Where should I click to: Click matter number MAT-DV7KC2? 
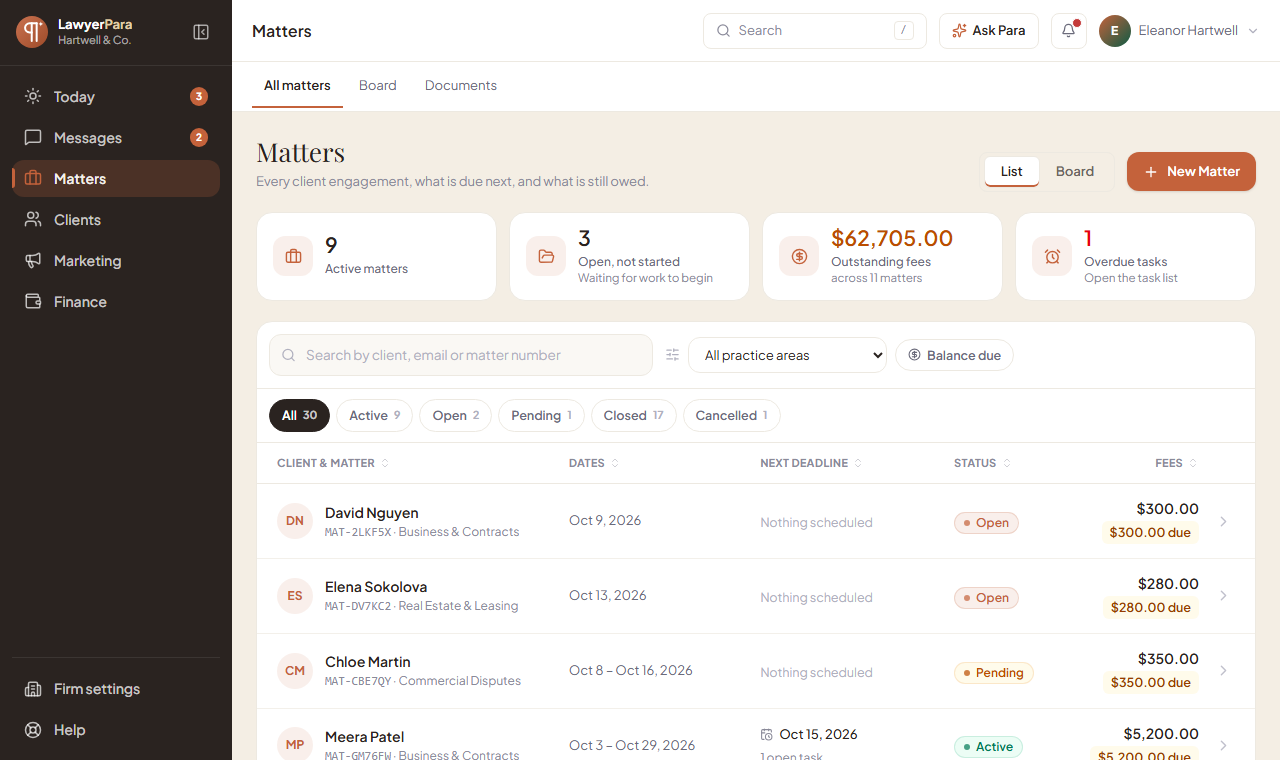pyautogui.click(x=358, y=606)
